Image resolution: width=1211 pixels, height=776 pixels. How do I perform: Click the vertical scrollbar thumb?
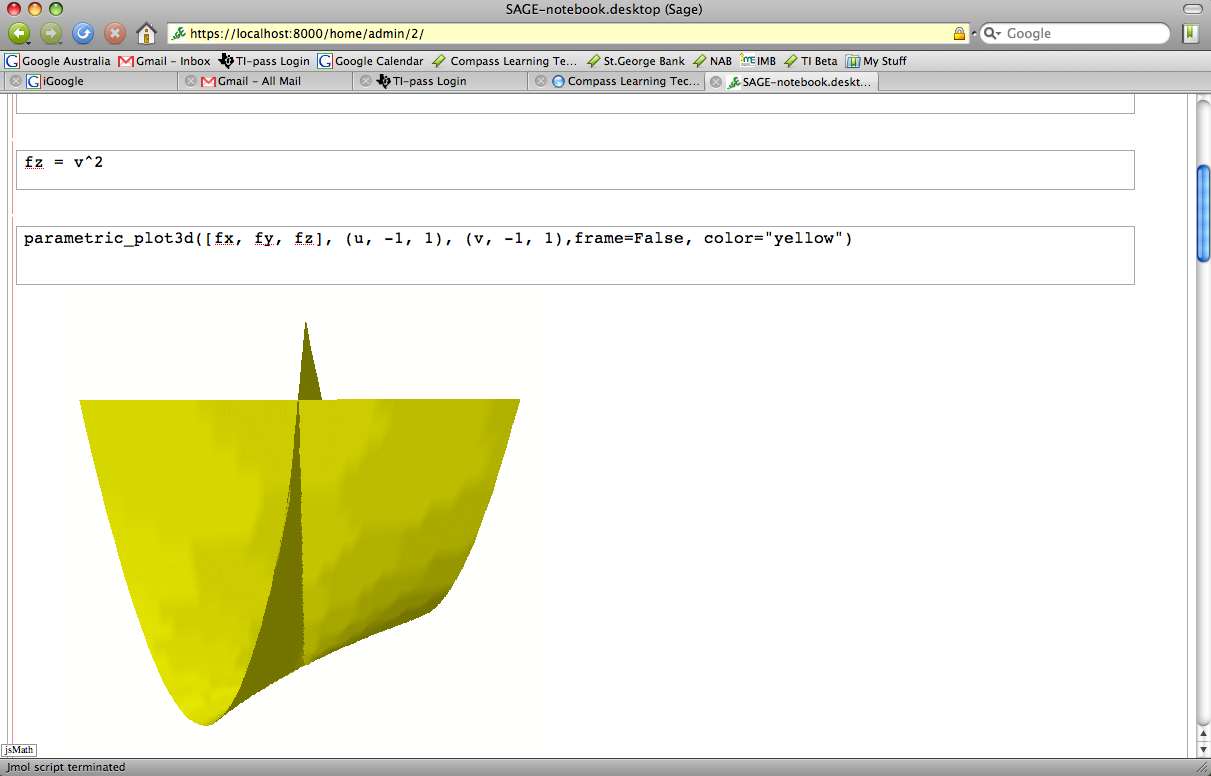tap(1203, 212)
